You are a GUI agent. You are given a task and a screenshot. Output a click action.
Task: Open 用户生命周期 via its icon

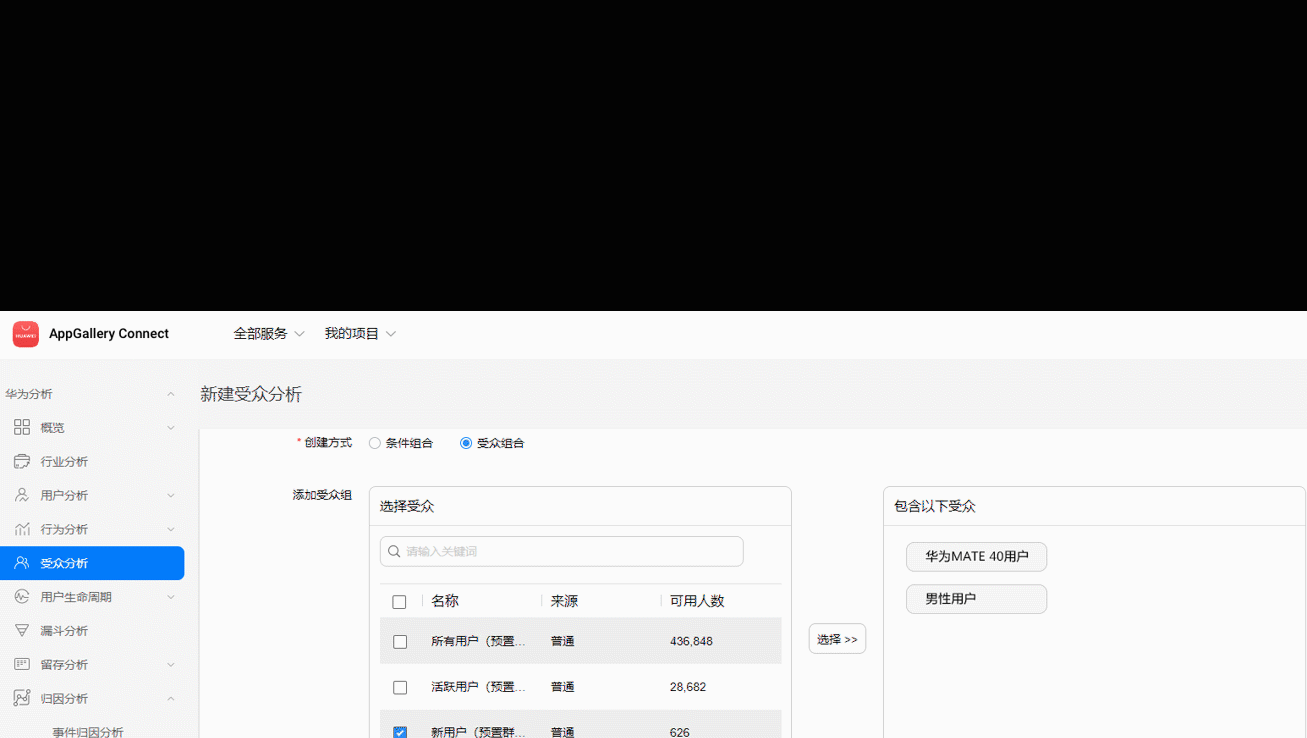(x=21, y=596)
